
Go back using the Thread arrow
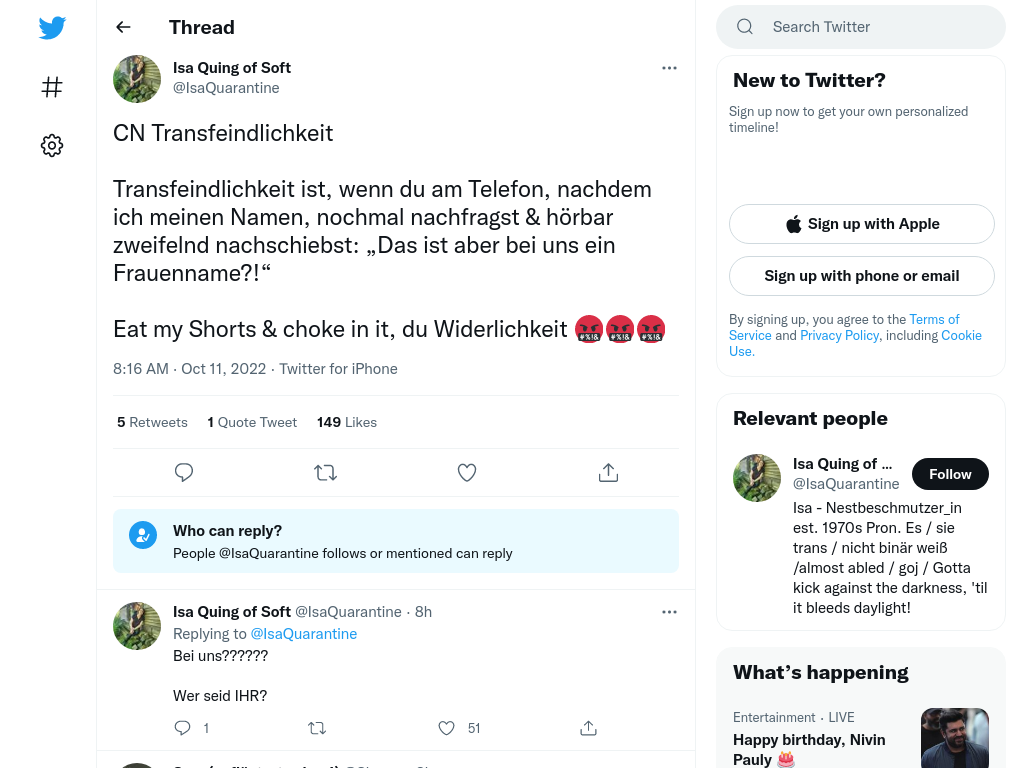123,27
